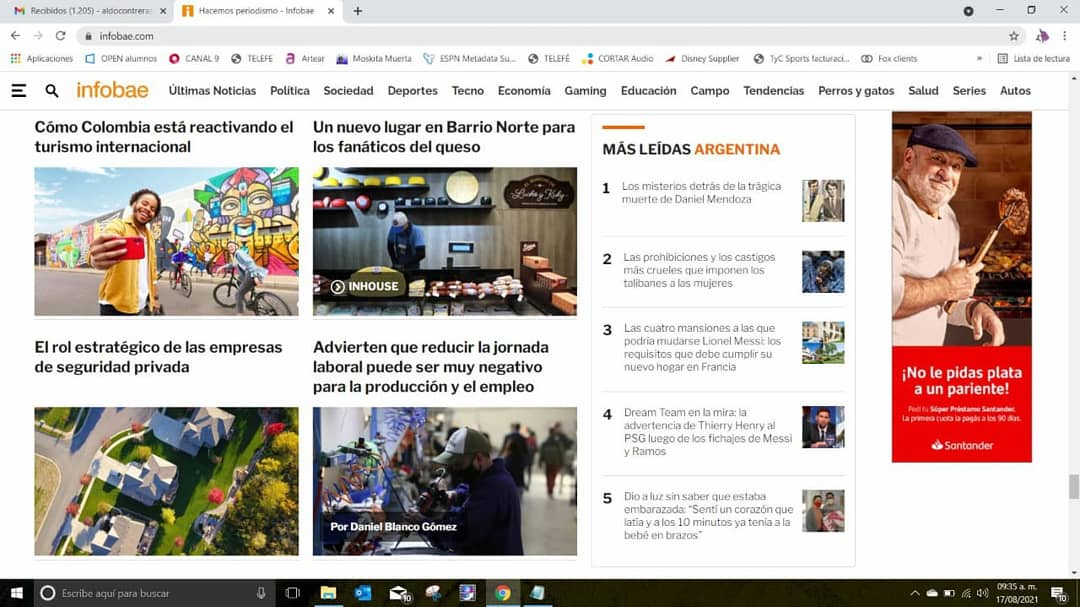This screenshot has width=1080, height=607.
Task: Navigate to the Gaming section
Action: 585,90
